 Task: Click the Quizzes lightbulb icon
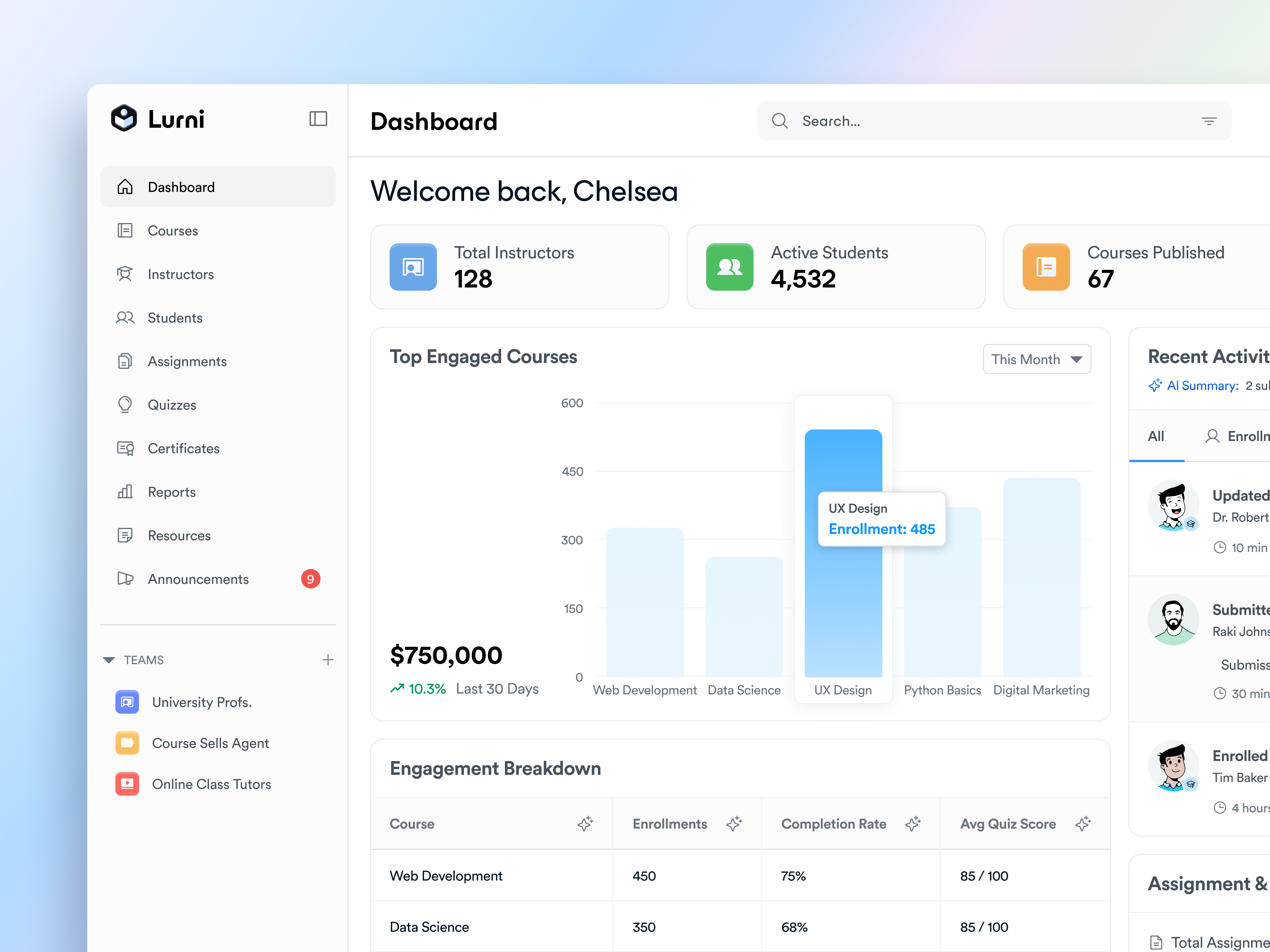point(125,405)
